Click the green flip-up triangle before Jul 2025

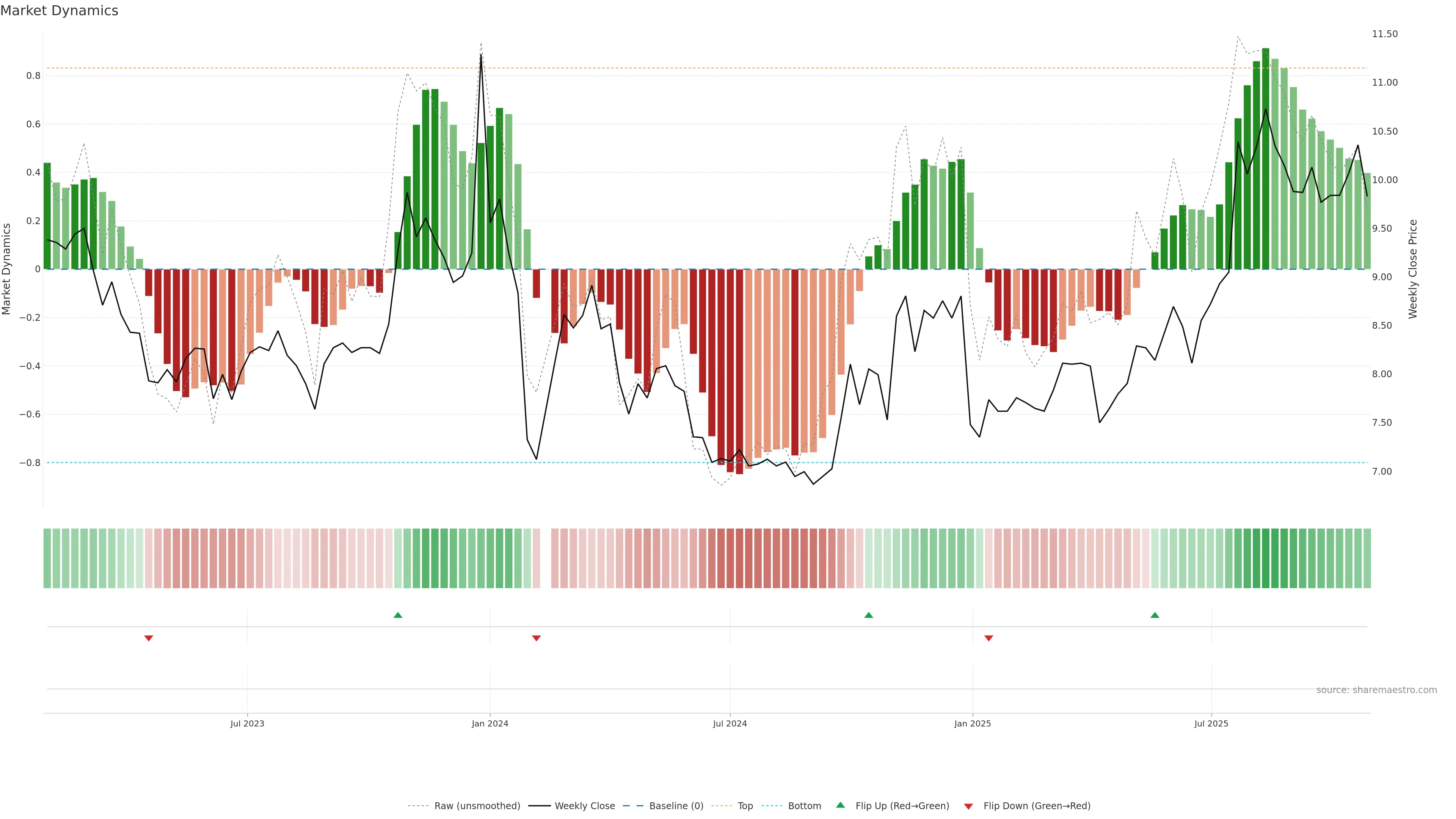[x=1155, y=615]
